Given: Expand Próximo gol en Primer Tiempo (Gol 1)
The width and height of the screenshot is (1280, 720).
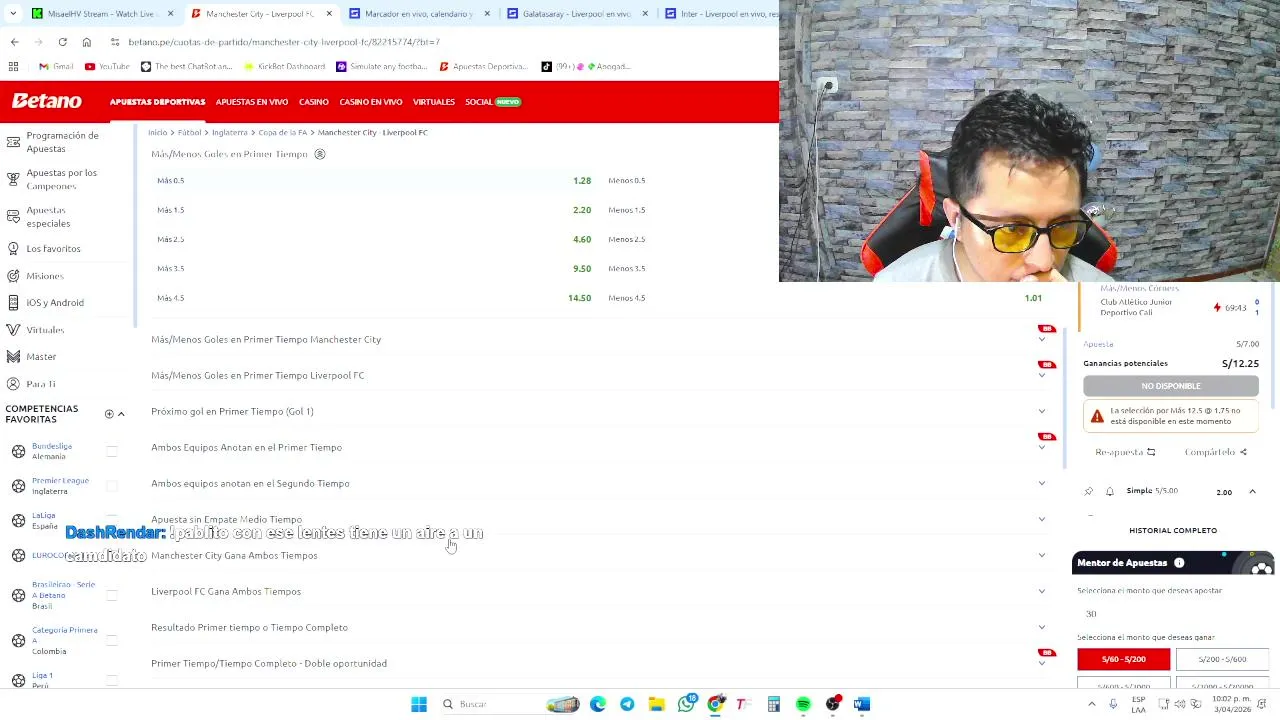Looking at the screenshot, I should pos(1041,411).
